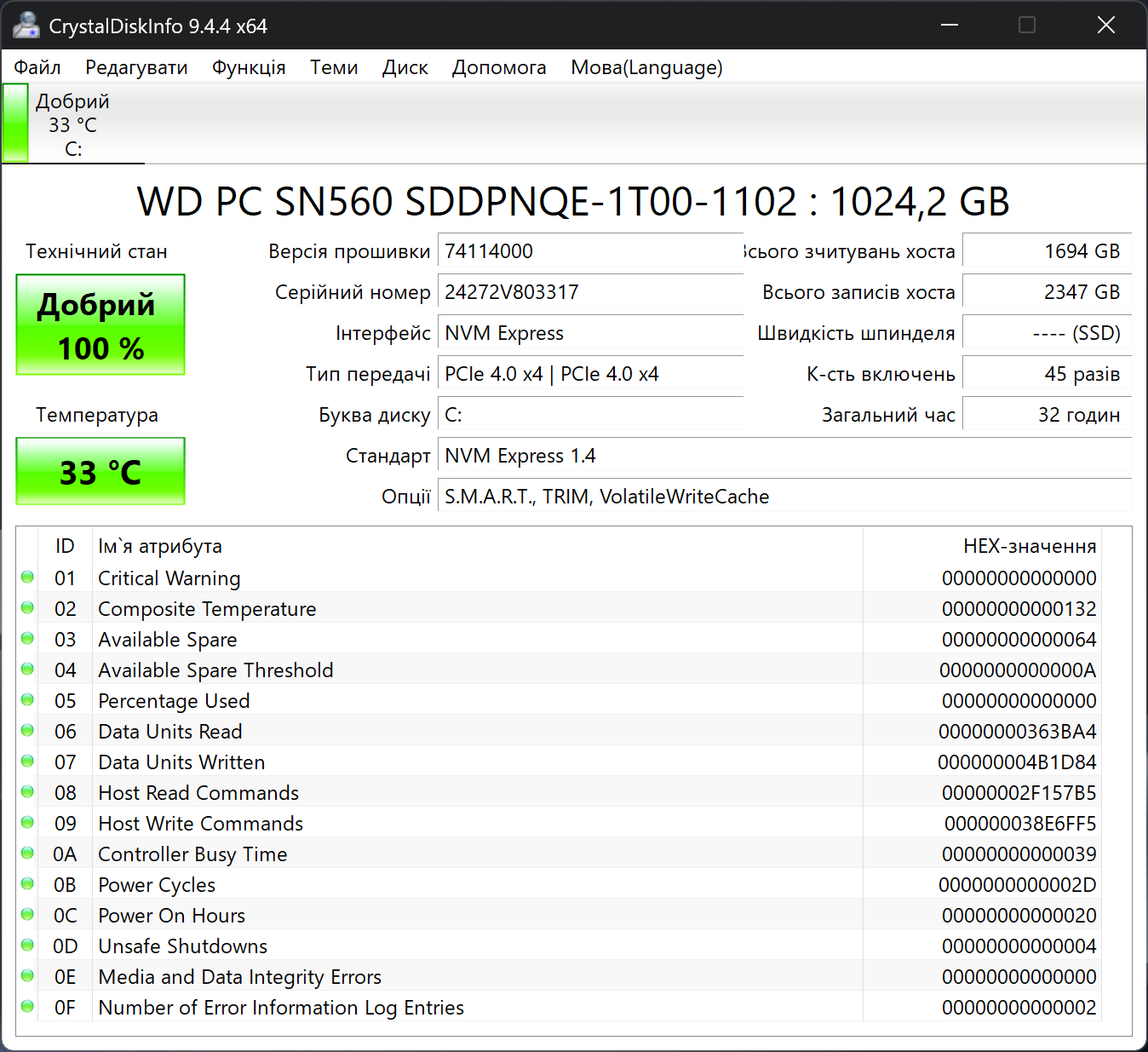Click the status dot beside Percentage Used
Viewport: 1148px width, 1052px height.
tap(27, 700)
